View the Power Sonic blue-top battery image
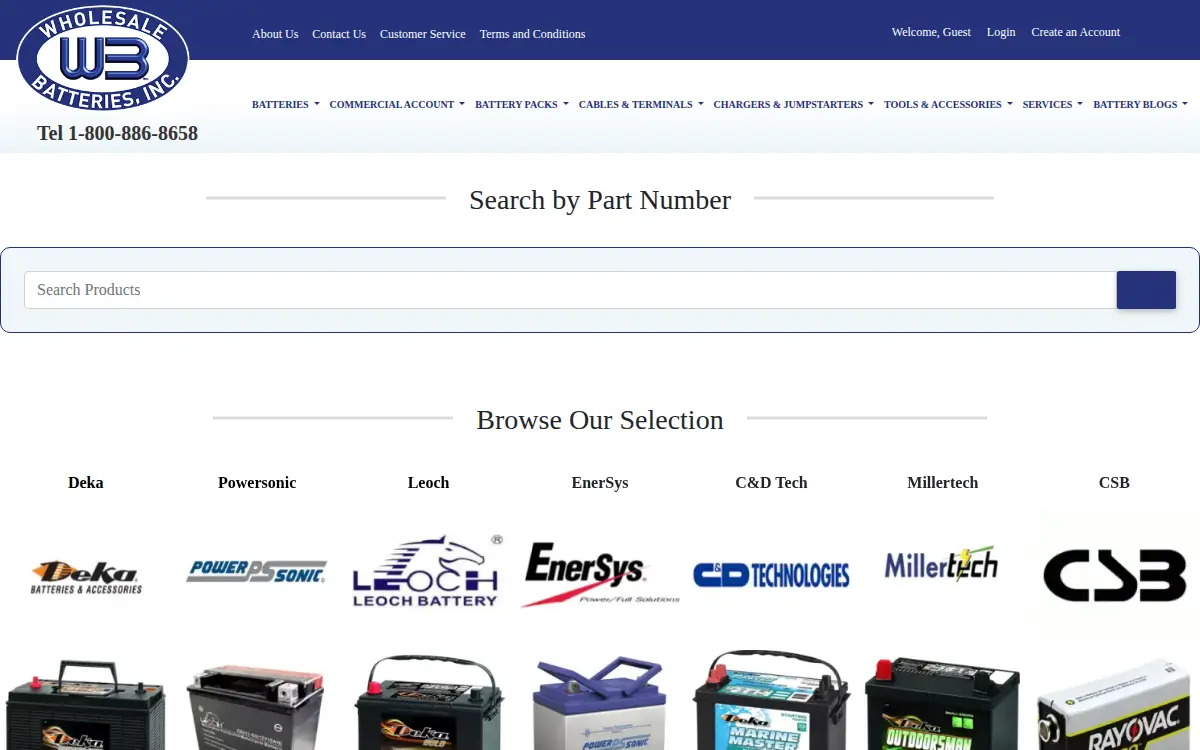Screen dimensions: 1200x750 click(600, 703)
